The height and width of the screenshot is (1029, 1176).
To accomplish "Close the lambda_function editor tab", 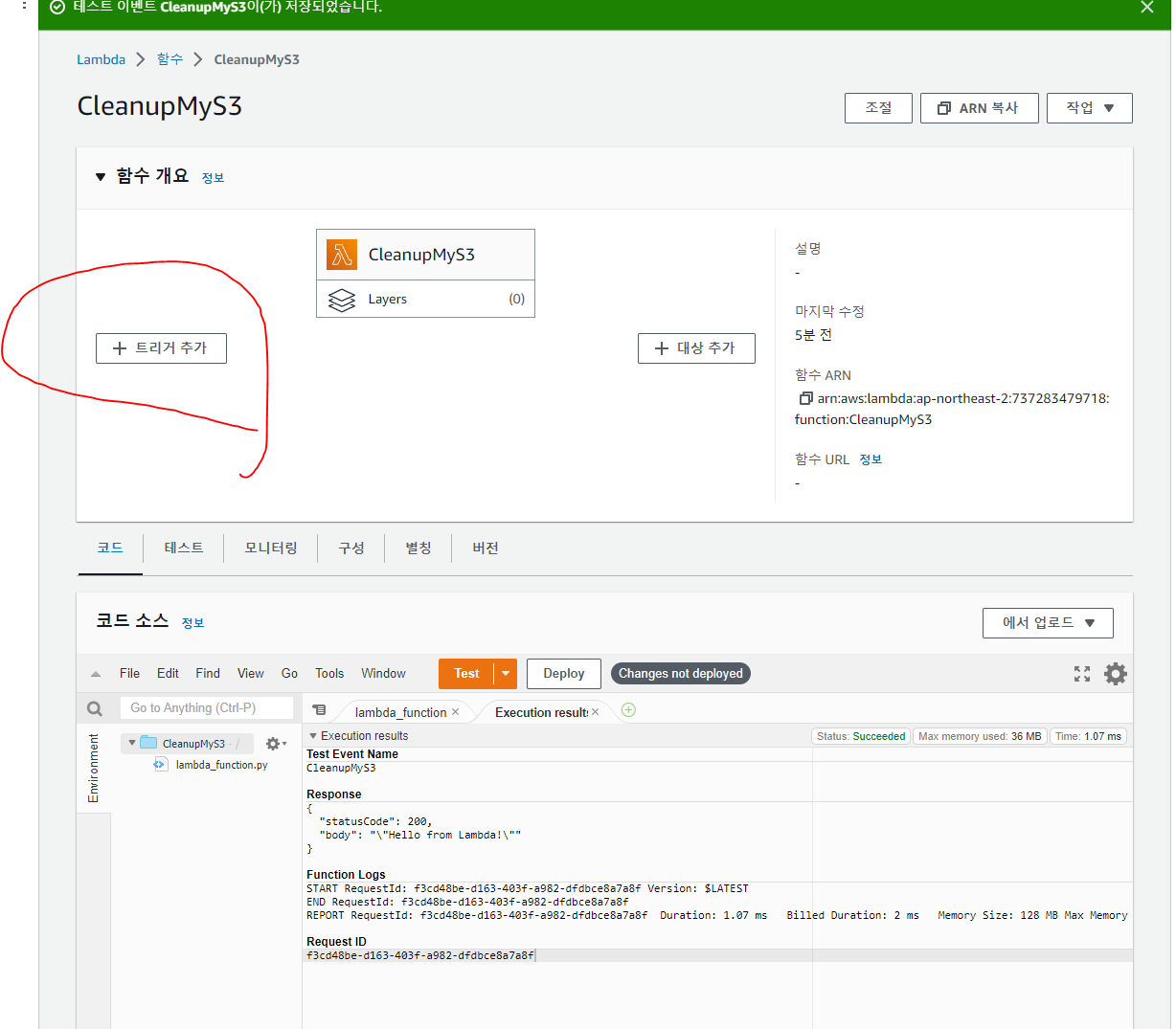I will (455, 712).
